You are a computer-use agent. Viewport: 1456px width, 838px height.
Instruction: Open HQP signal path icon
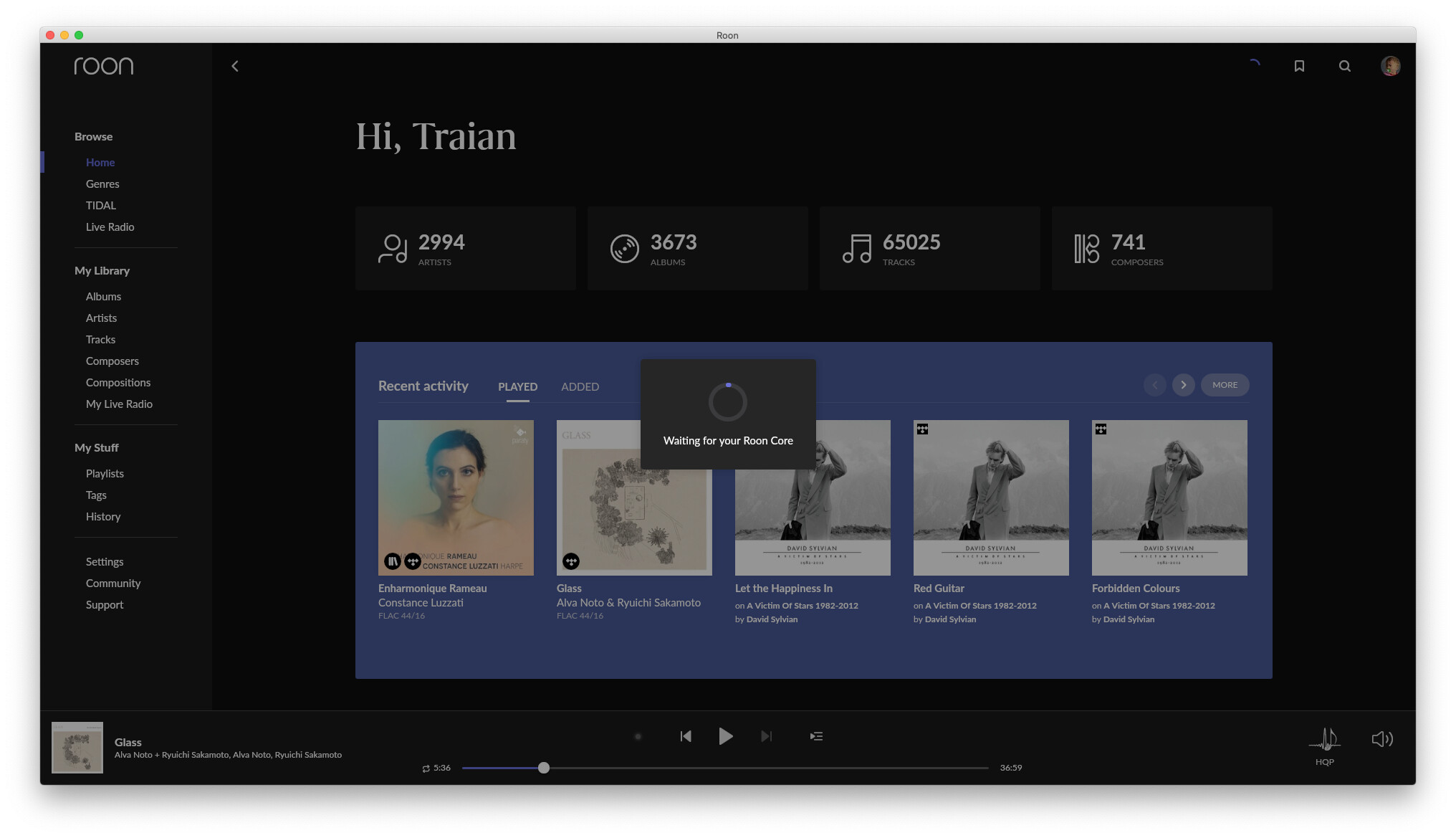point(1324,740)
